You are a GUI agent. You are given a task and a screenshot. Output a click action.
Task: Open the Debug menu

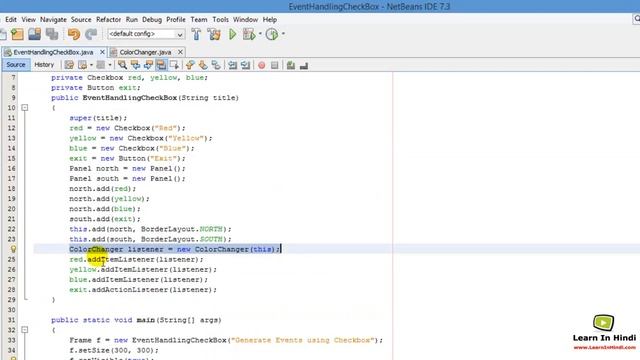click(152, 20)
